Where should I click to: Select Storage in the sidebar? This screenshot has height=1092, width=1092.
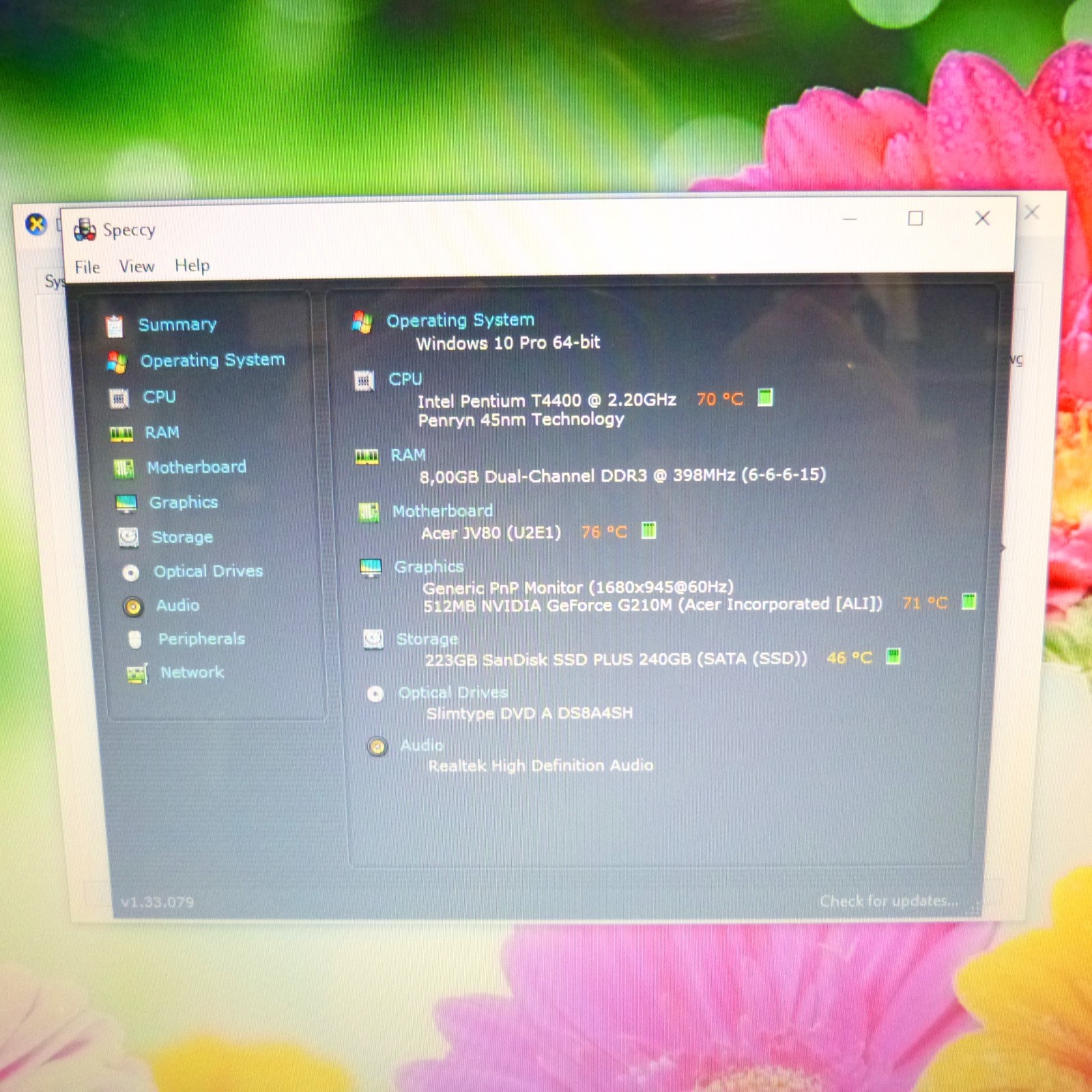click(x=182, y=537)
